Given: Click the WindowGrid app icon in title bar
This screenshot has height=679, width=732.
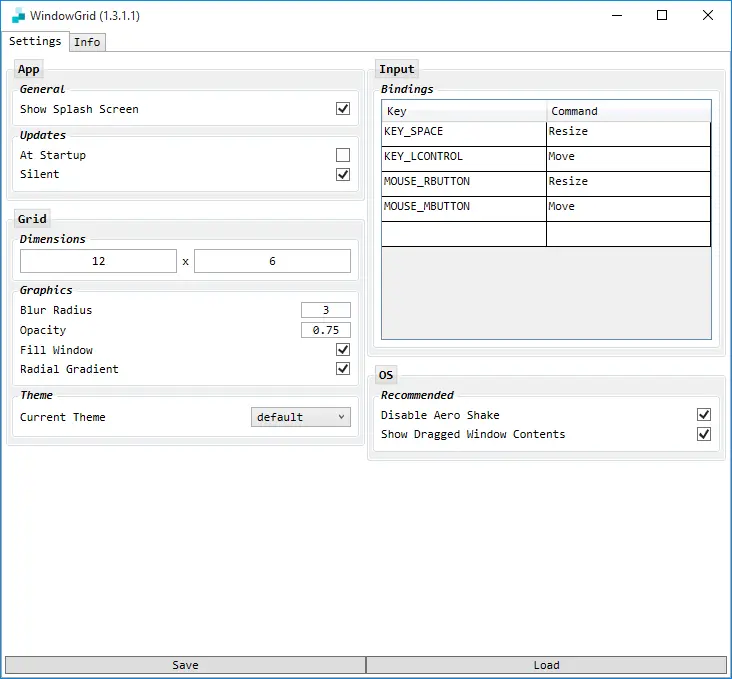Looking at the screenshot, I should (18, 15).
